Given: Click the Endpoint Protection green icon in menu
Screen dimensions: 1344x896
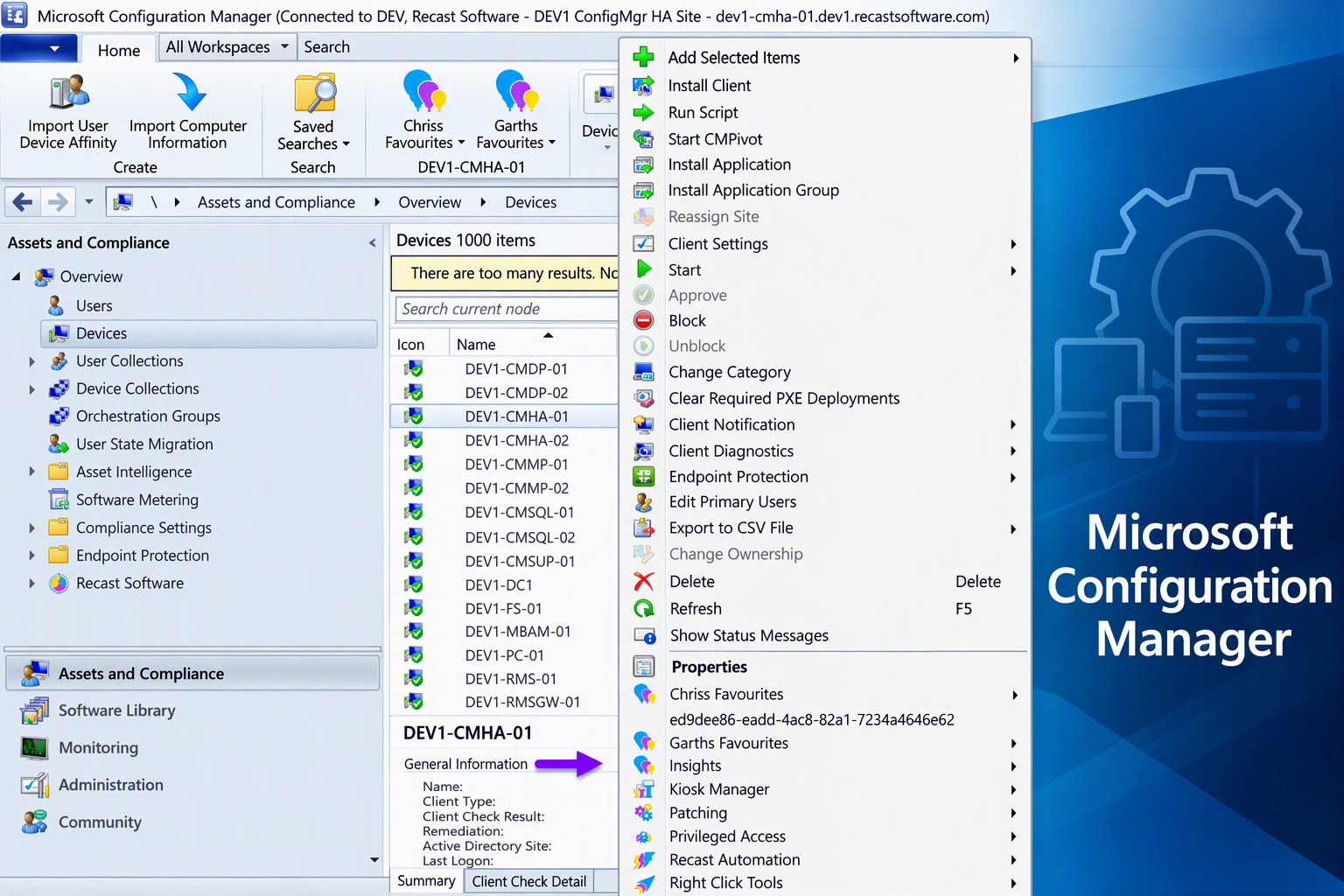Looking at the screenshot, I should coord(644,476).
